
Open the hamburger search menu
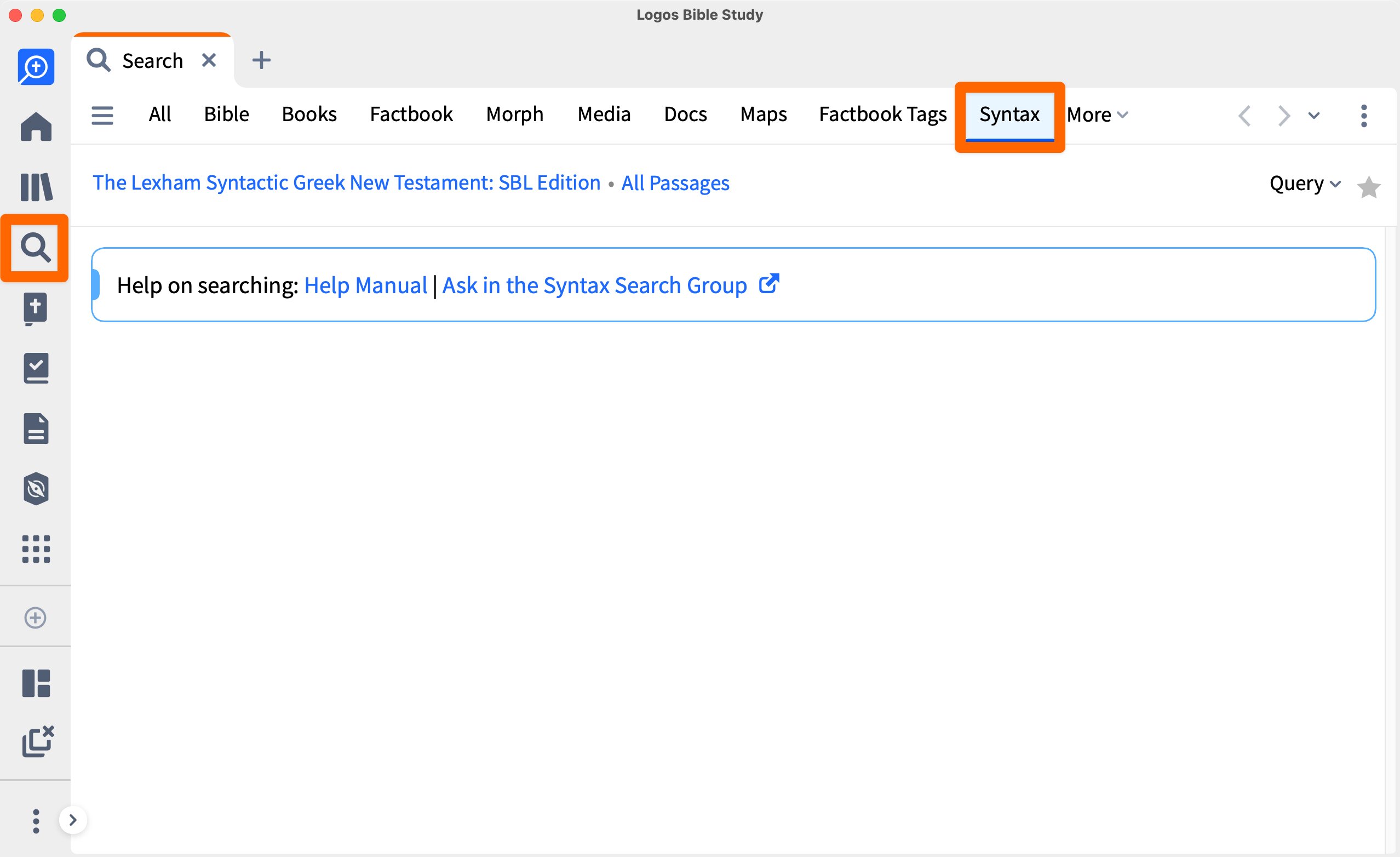[102, 116]
